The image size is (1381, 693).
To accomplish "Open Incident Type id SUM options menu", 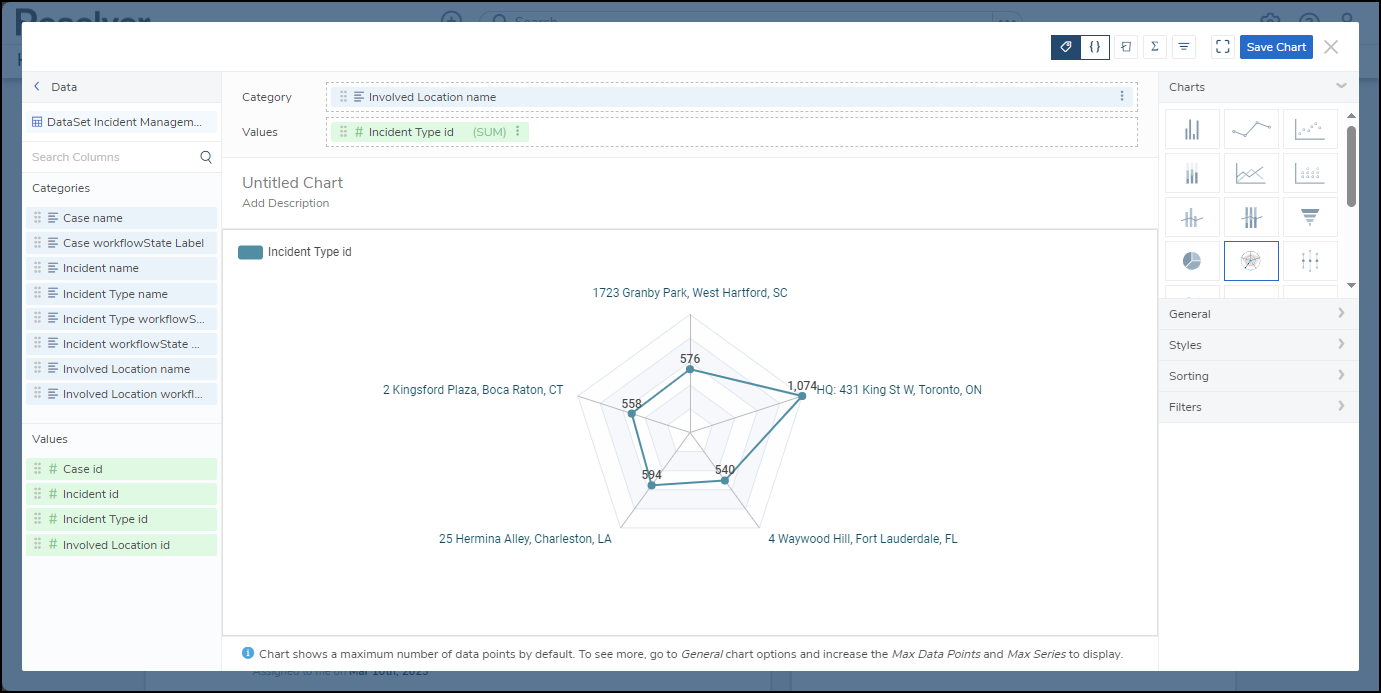I will pos(517,132).
